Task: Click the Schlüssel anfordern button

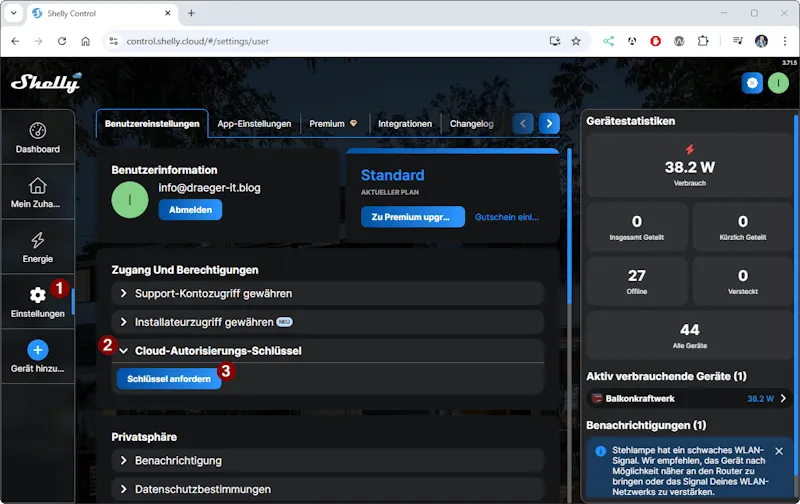Action: [x=169, y=379]
